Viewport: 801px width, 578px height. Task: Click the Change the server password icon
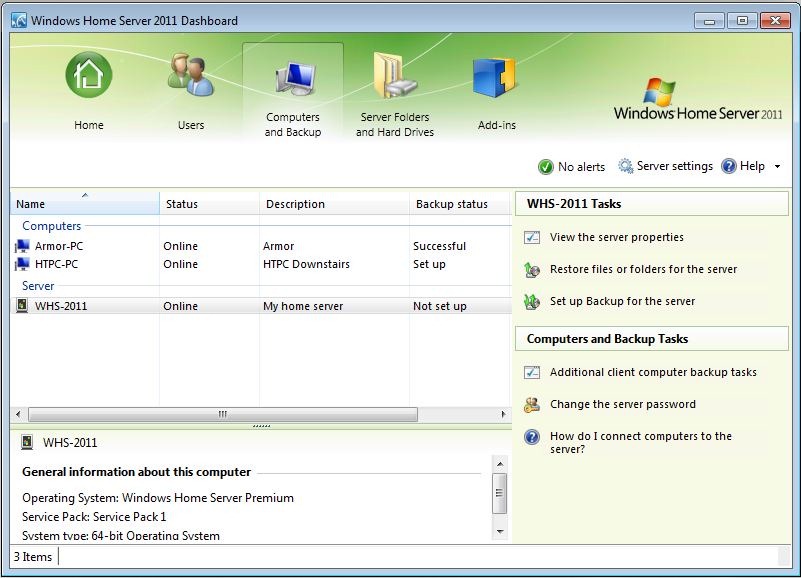coord(532,404)
